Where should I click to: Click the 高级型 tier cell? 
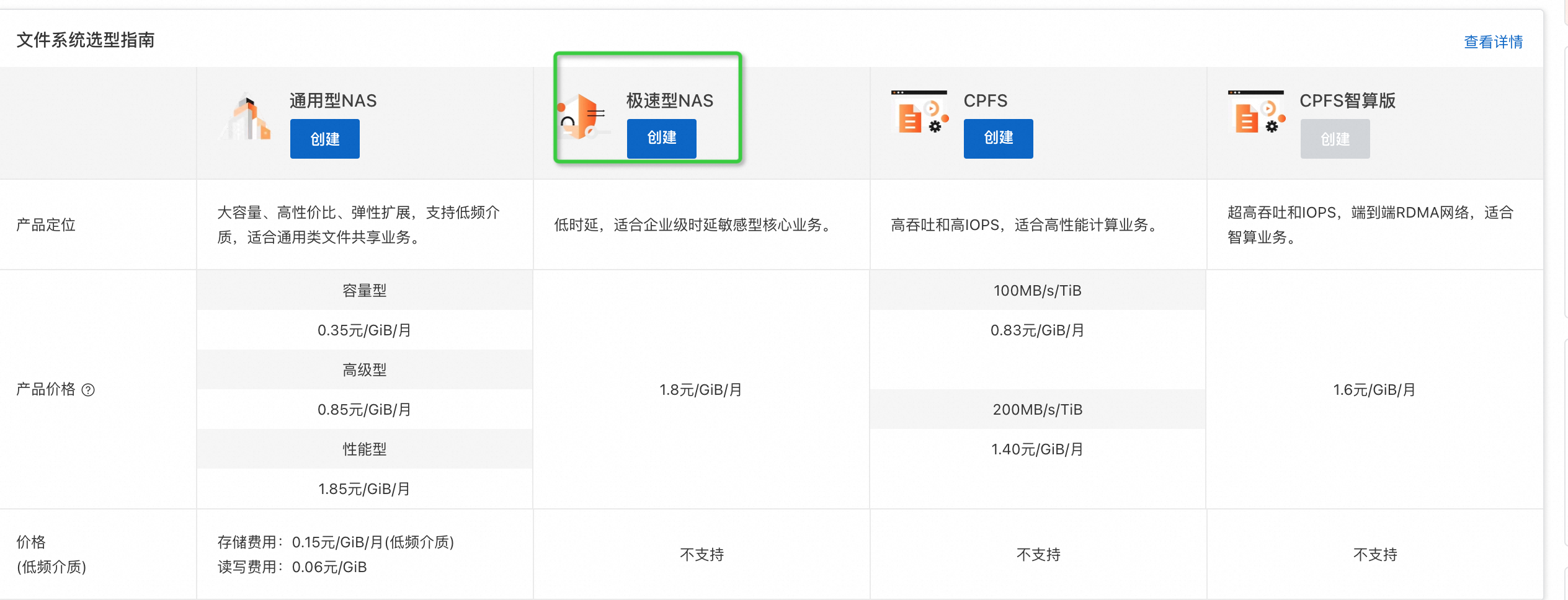click(x=365, y=369)
